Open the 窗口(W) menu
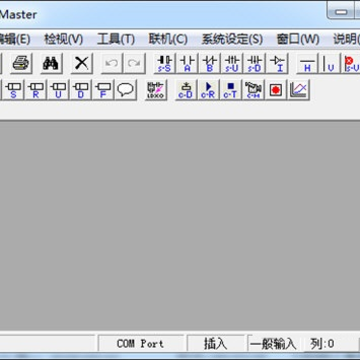This screenshot has height=360, width=360. 298,39
